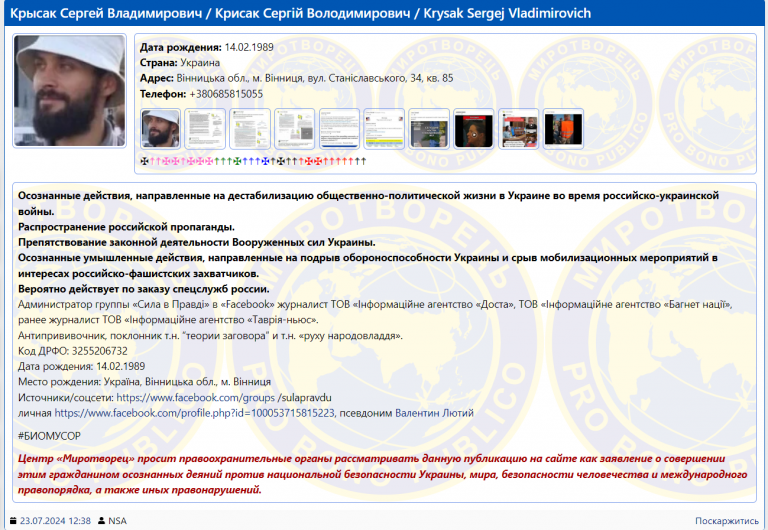This screenshot has width=768, height=530.
Task: Click the user icon beside NSA
Action: tap(101, 521)
